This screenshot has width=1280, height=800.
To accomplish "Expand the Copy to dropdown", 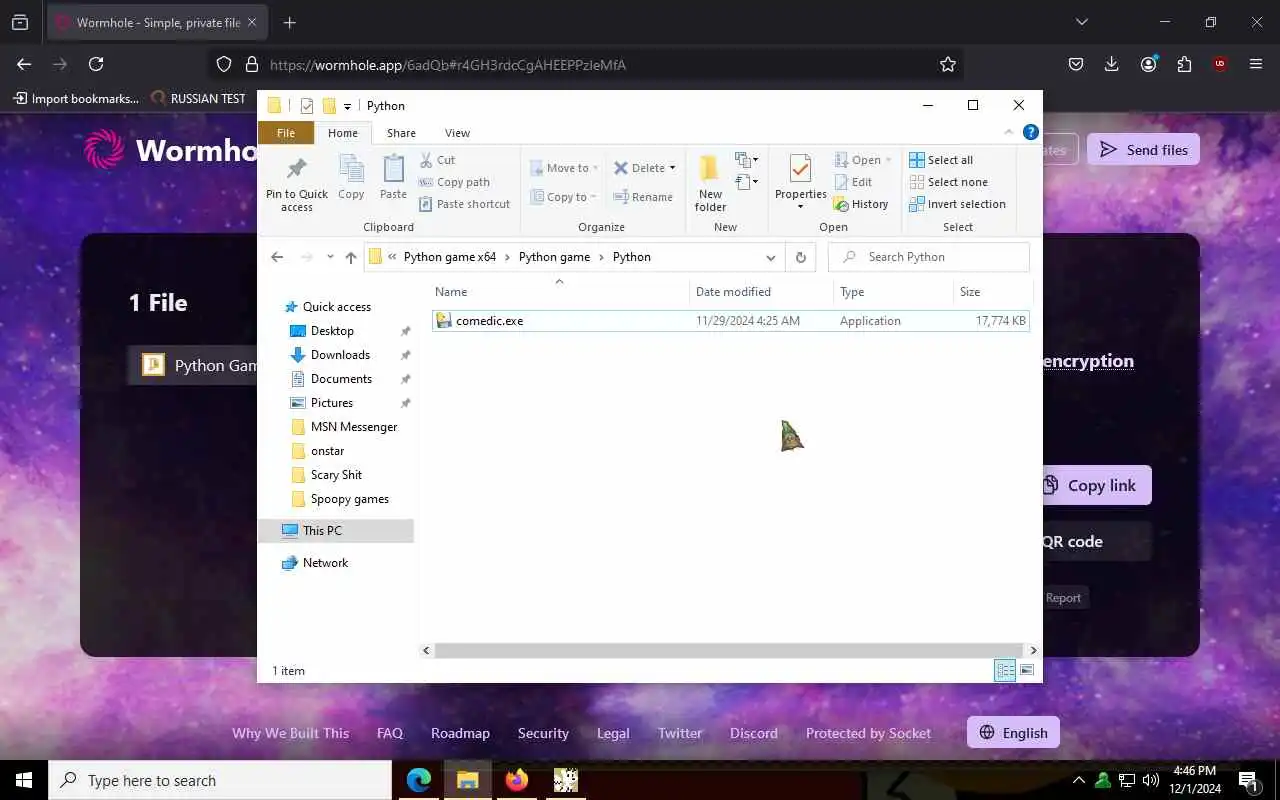I will [x=593, y=197].
